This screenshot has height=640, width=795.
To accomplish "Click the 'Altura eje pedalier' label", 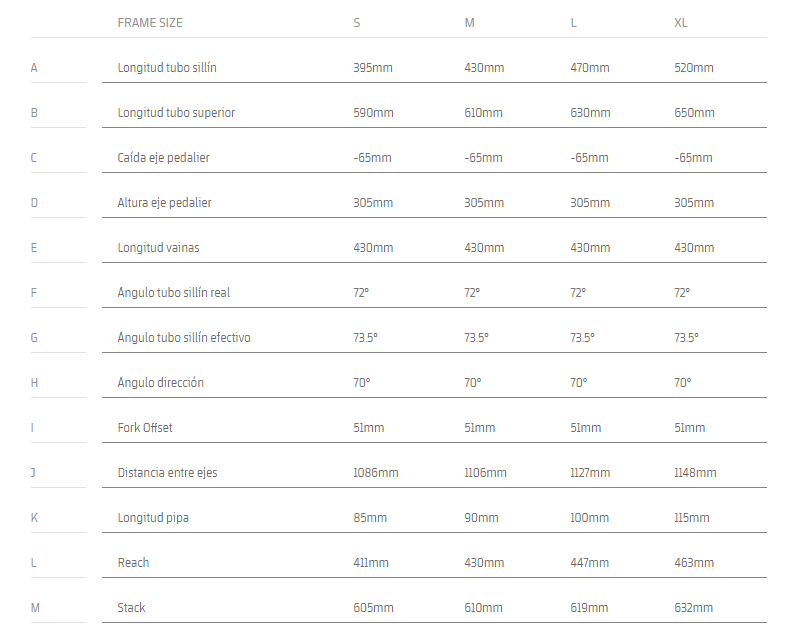I will (x=164, y=203).
